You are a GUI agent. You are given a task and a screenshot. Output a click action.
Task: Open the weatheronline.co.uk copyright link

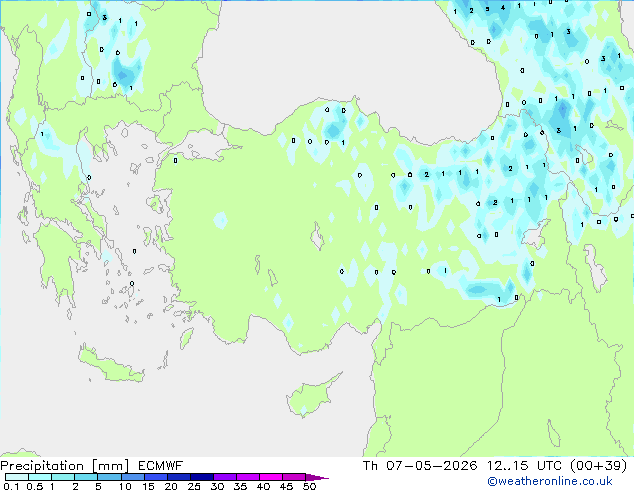pos(550,481)
